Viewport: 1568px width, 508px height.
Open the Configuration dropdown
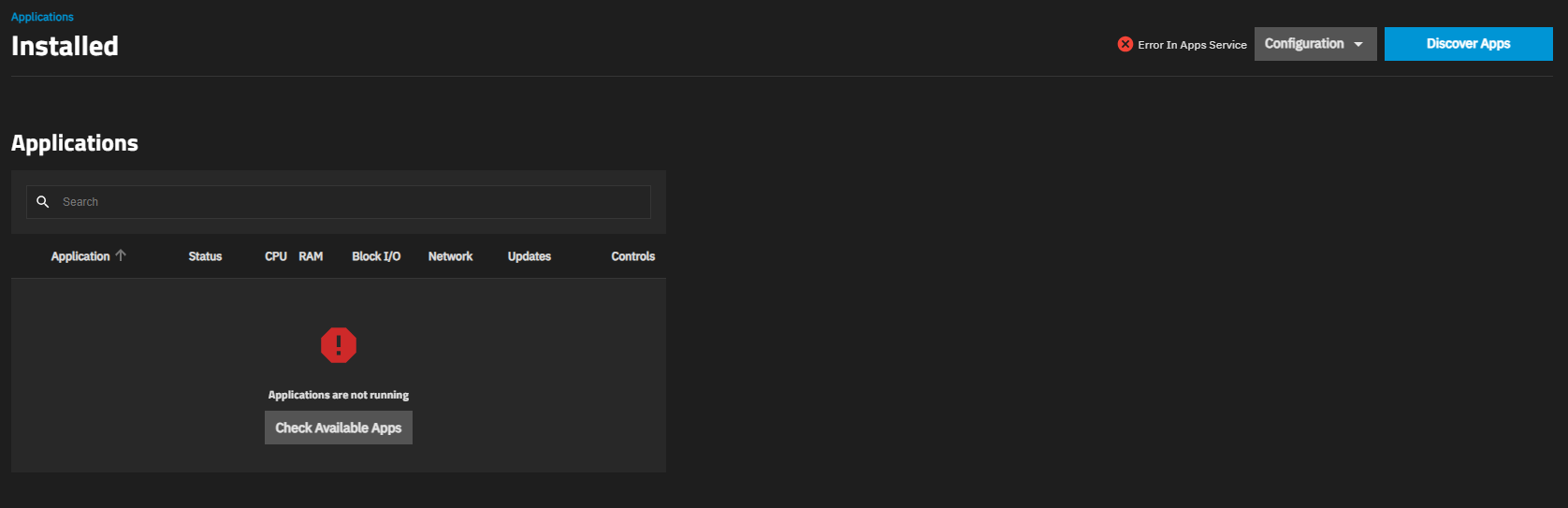tap(1315, 44)
